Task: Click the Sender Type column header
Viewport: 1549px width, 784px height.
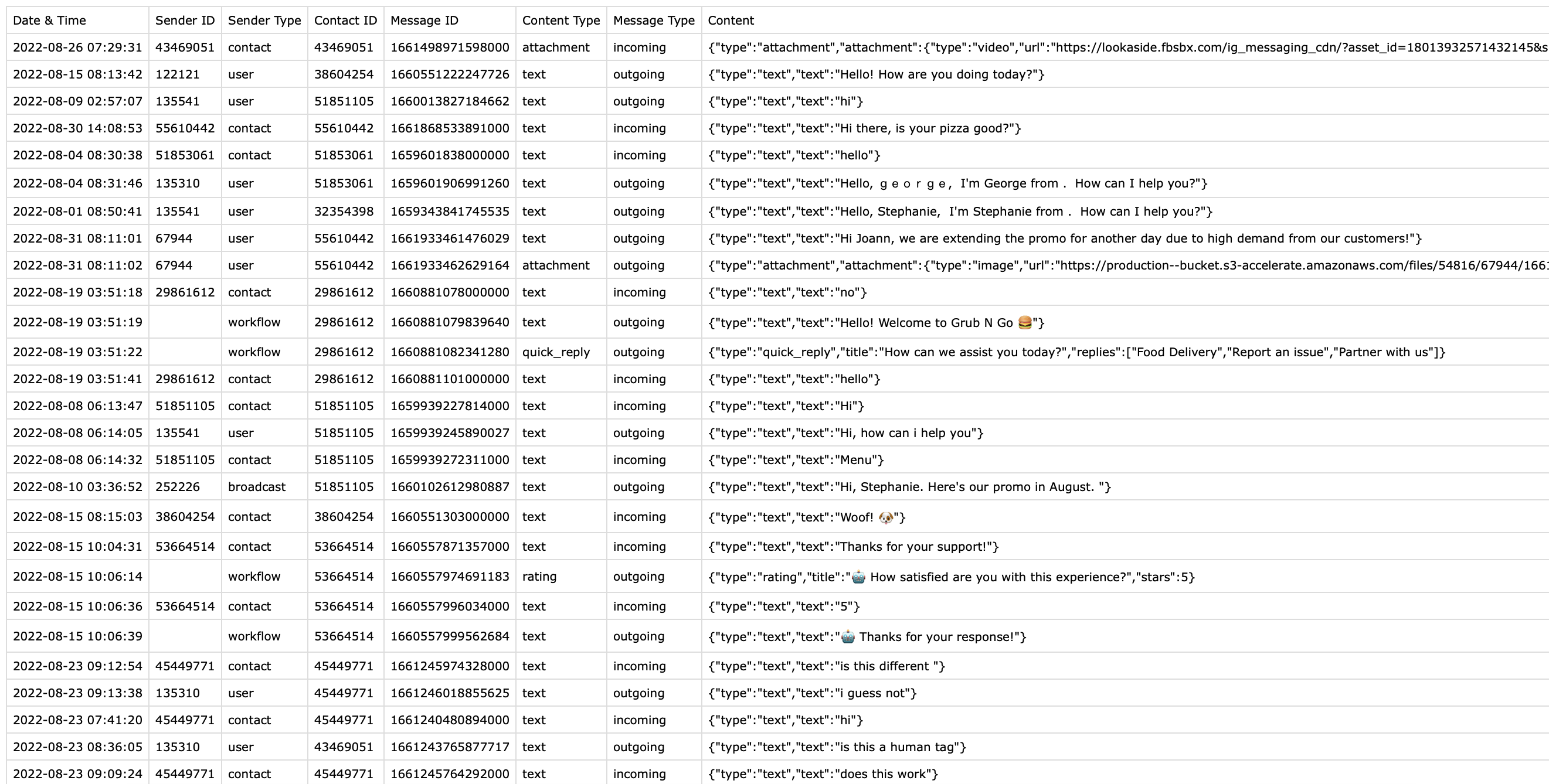Action: (x=264, y=21)
